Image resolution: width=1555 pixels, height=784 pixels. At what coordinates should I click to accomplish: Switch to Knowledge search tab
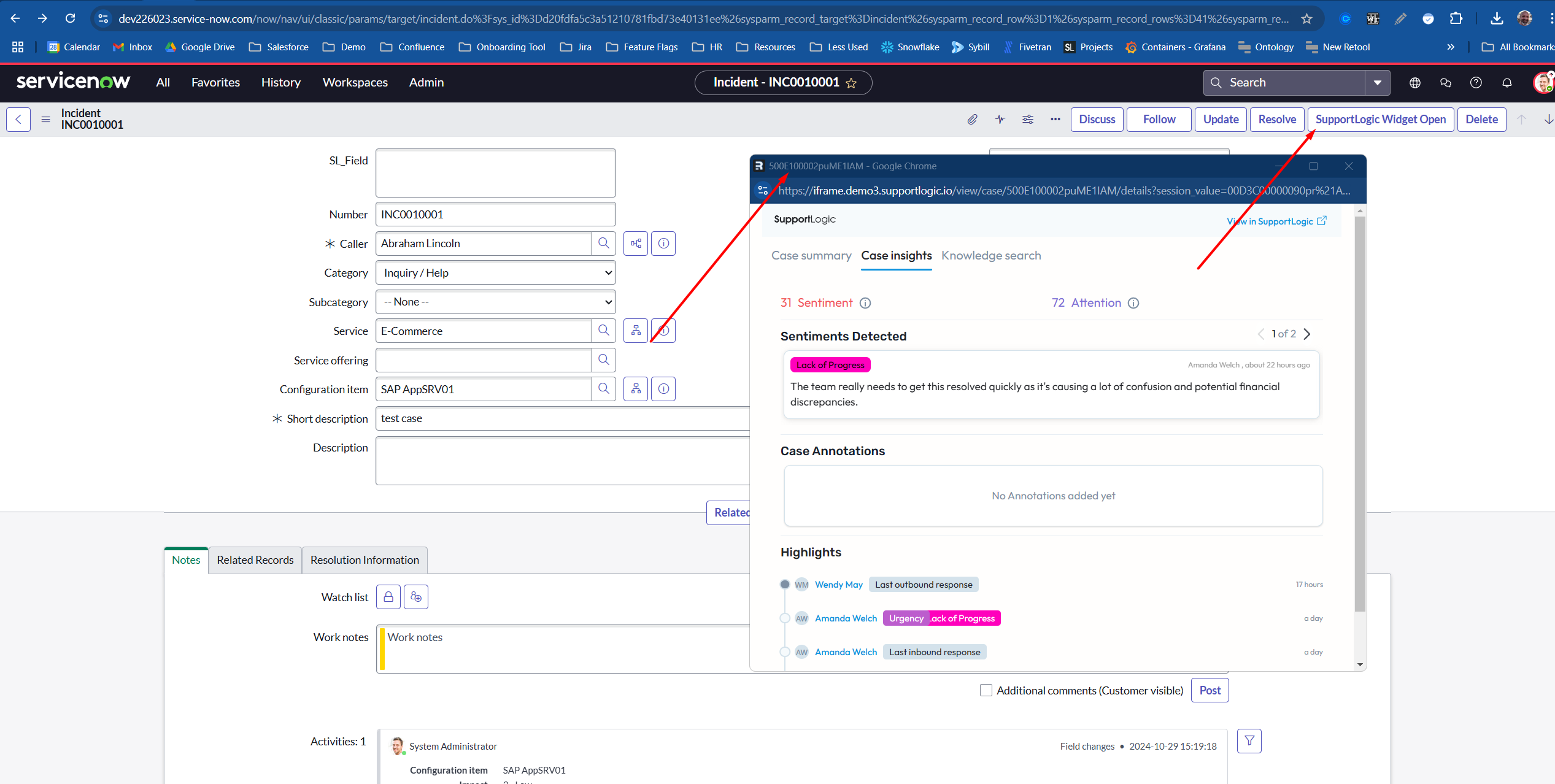coord(991,256)
